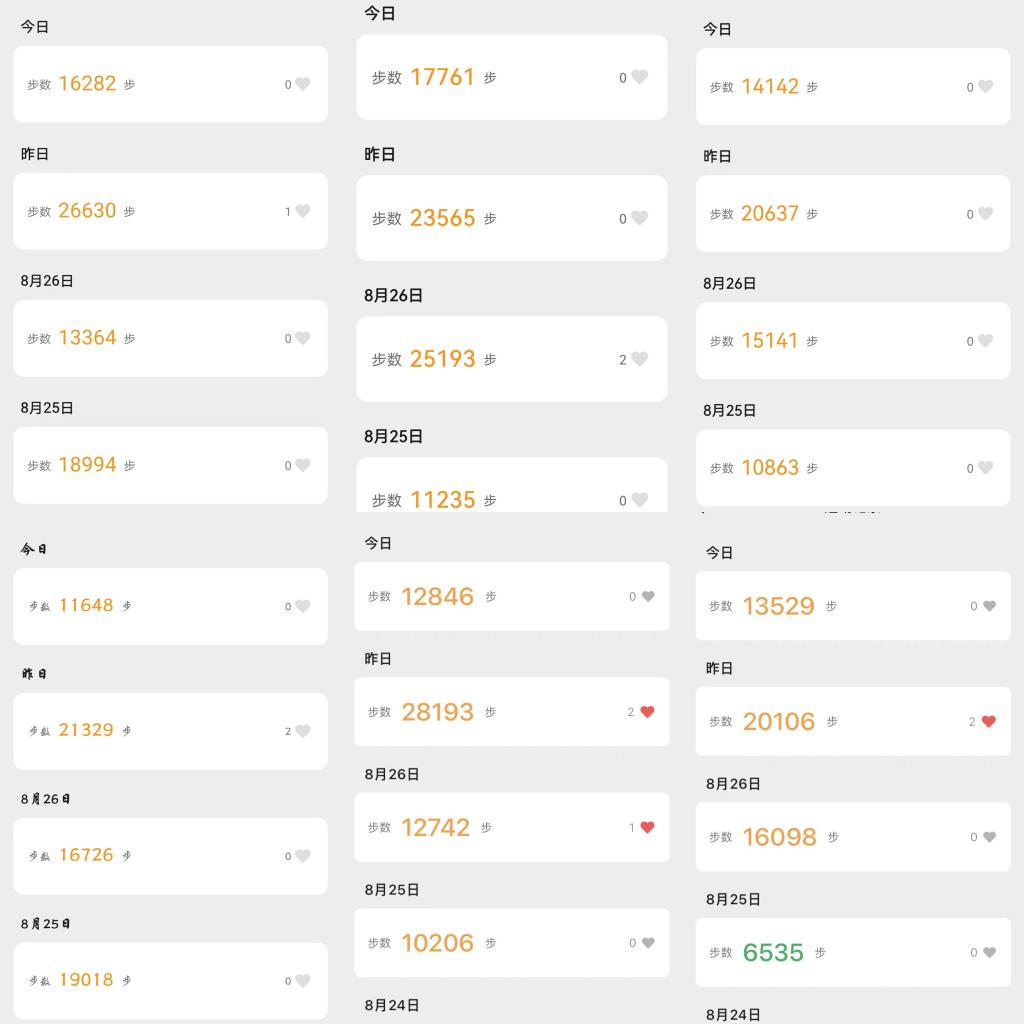The width and height of the screenshot is (1024, 1024).
Task: Remove the like on 12742 steps
Action: tap(647, 827)
